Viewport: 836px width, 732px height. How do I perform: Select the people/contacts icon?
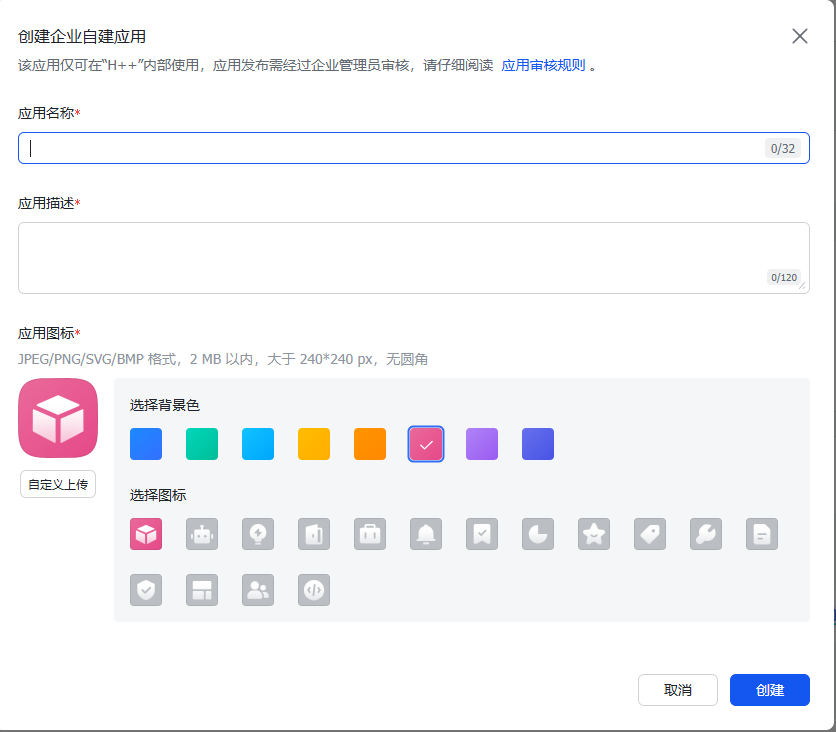coord(258,590)
